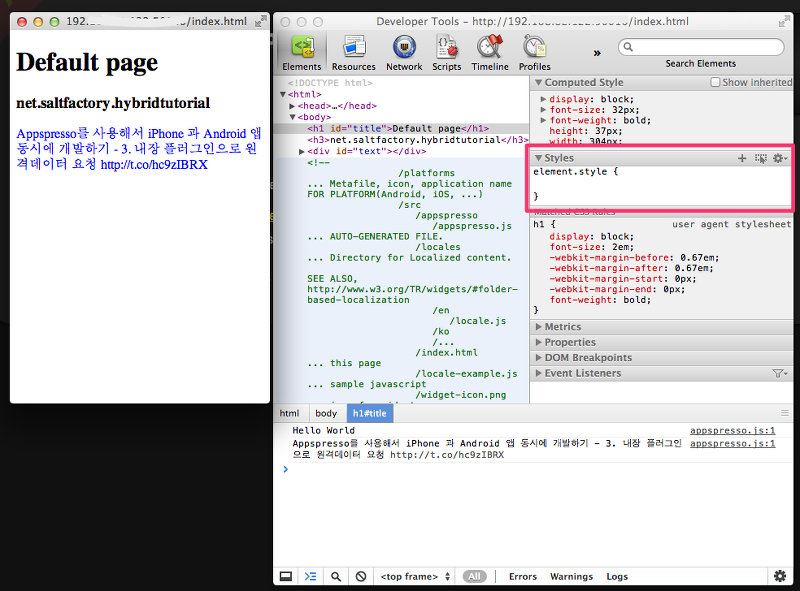The width and height of the screenshot is (800, 591).
Task: Clear the console log icon
Action: (361, 576)
